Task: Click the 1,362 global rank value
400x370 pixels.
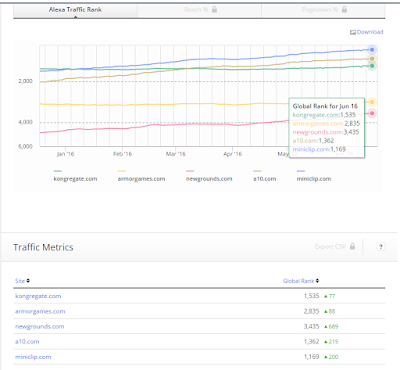Action: [311, 342]
